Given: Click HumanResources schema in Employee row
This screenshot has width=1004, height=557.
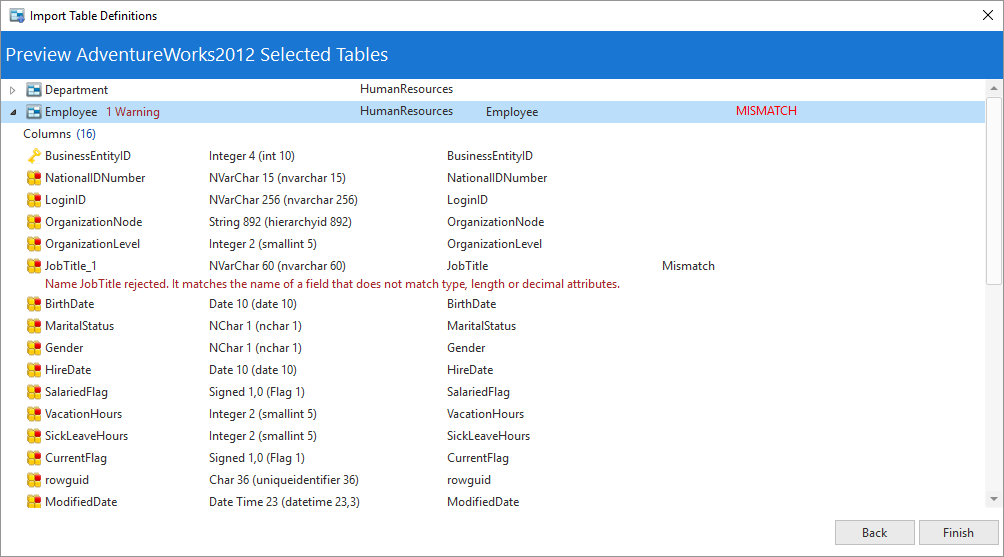Looking at the screenshot, I should (x=407, y=111).
